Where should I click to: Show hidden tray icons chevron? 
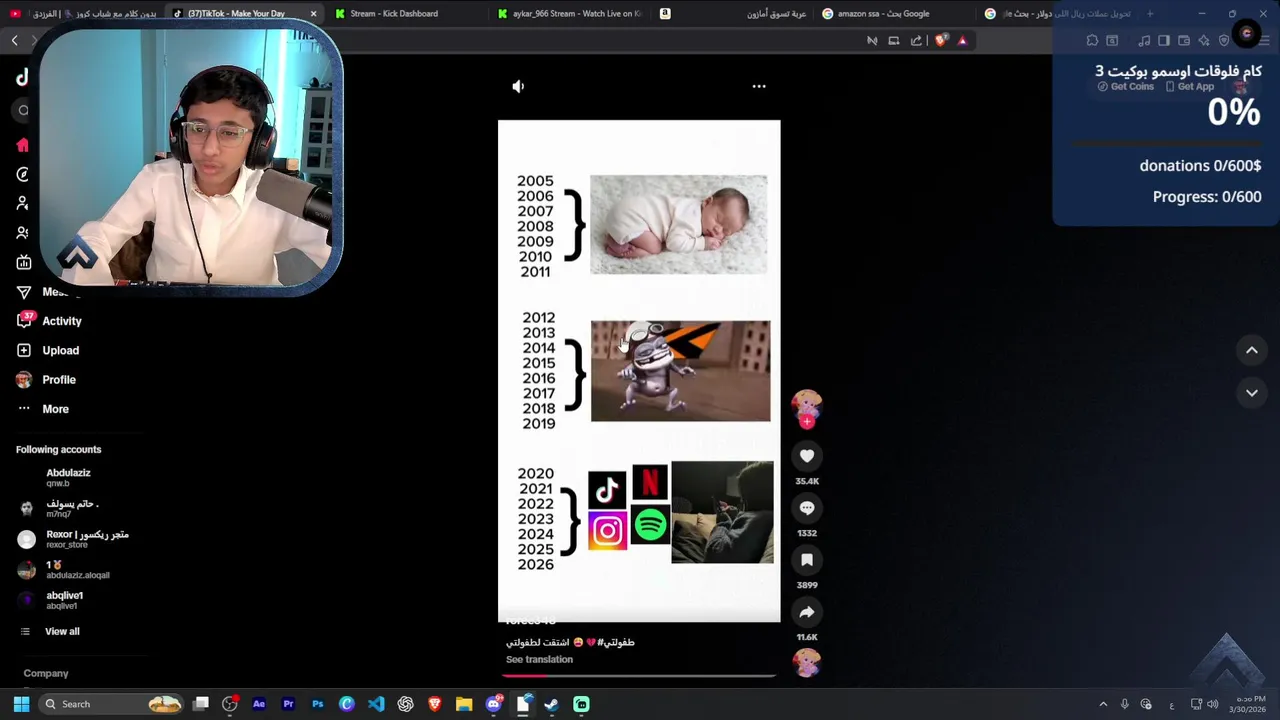(x=1103, y=704)
